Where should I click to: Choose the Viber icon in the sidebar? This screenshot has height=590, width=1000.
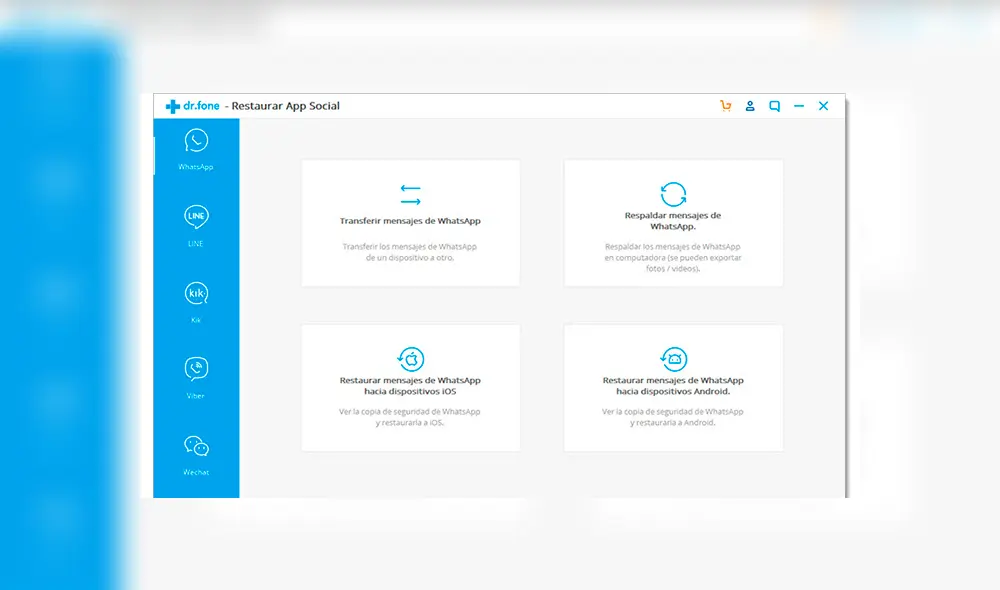196,369
